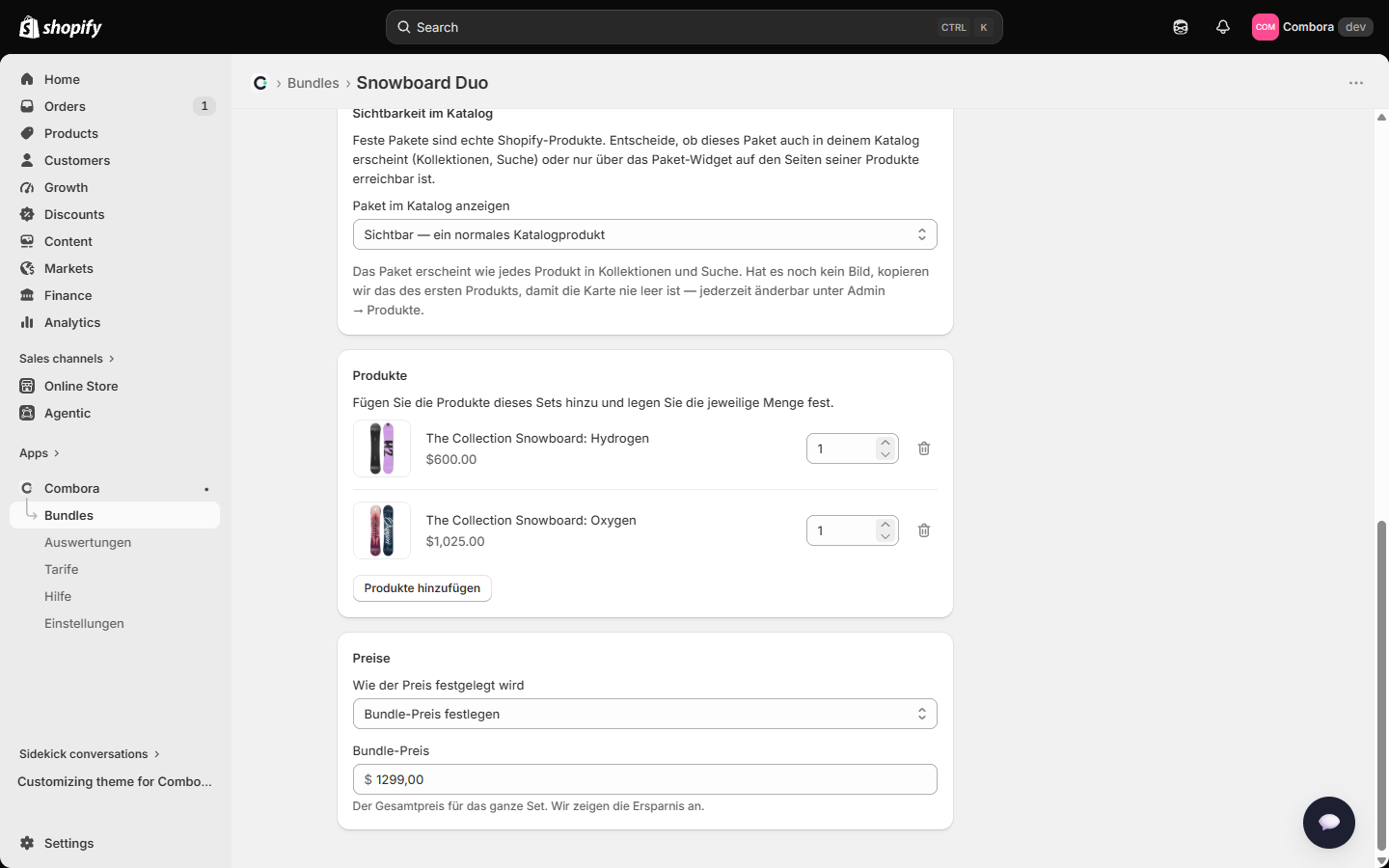Open the Agentic sales channel
Image resolution: width=1389 pixels, height=868 pixels.
coord(115,413)
